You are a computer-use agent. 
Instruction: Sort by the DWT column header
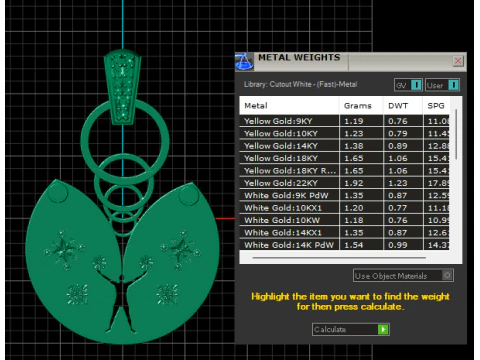pyautogui.click(x=403, y=106)
